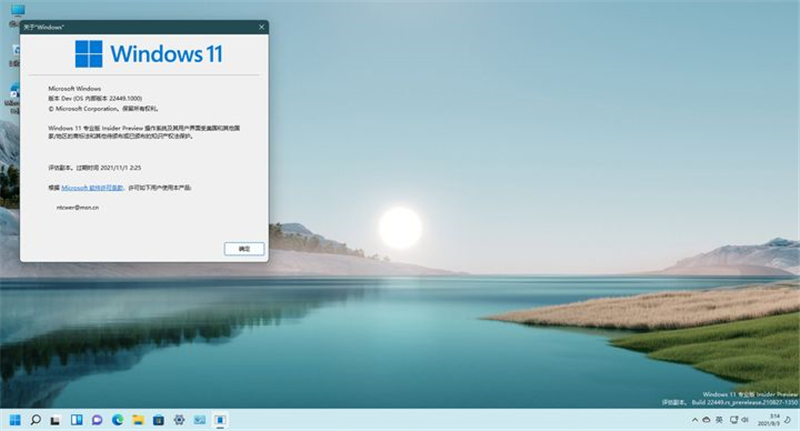
Task: Open the taskbar clock and date
Action: click(768, 420)
